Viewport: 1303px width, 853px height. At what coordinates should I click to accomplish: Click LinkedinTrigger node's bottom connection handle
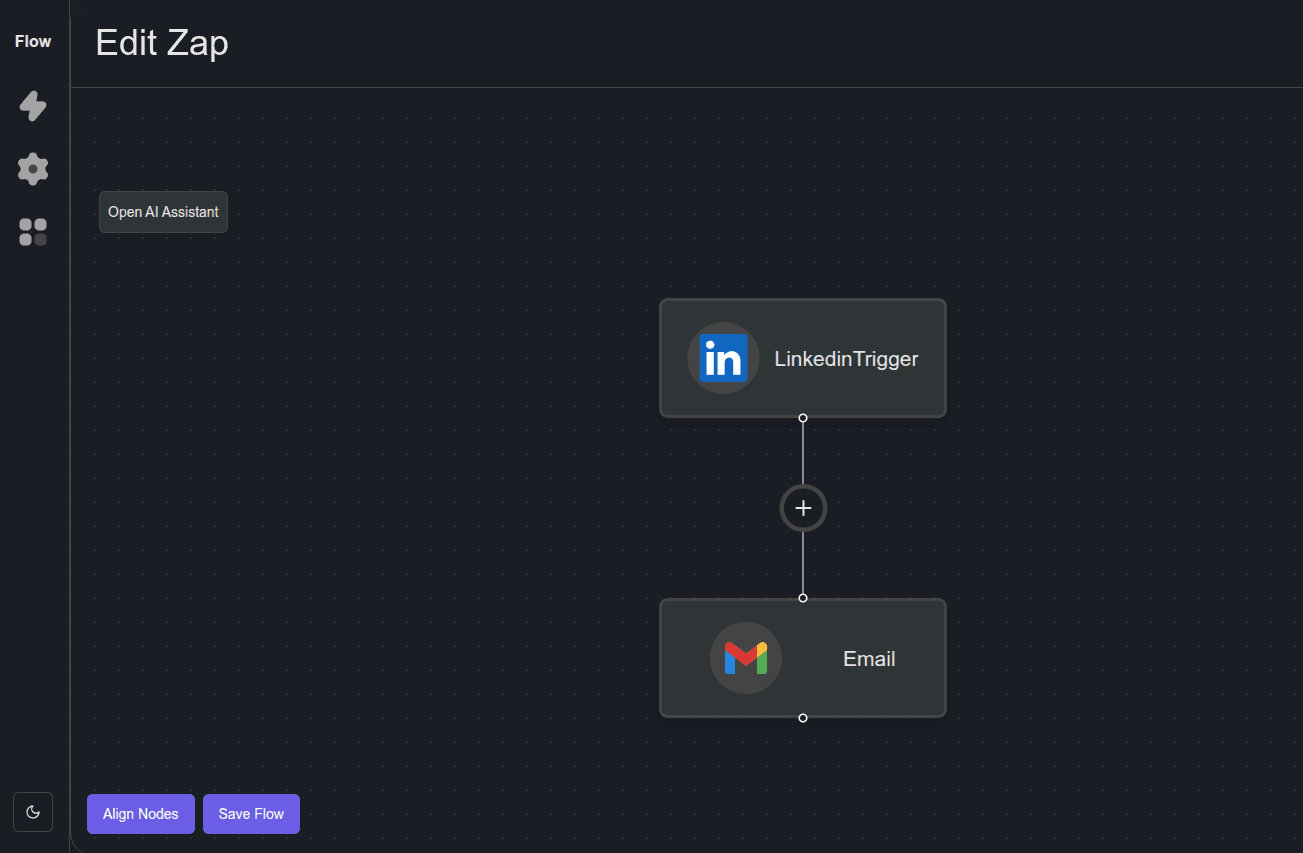point(803,418)
